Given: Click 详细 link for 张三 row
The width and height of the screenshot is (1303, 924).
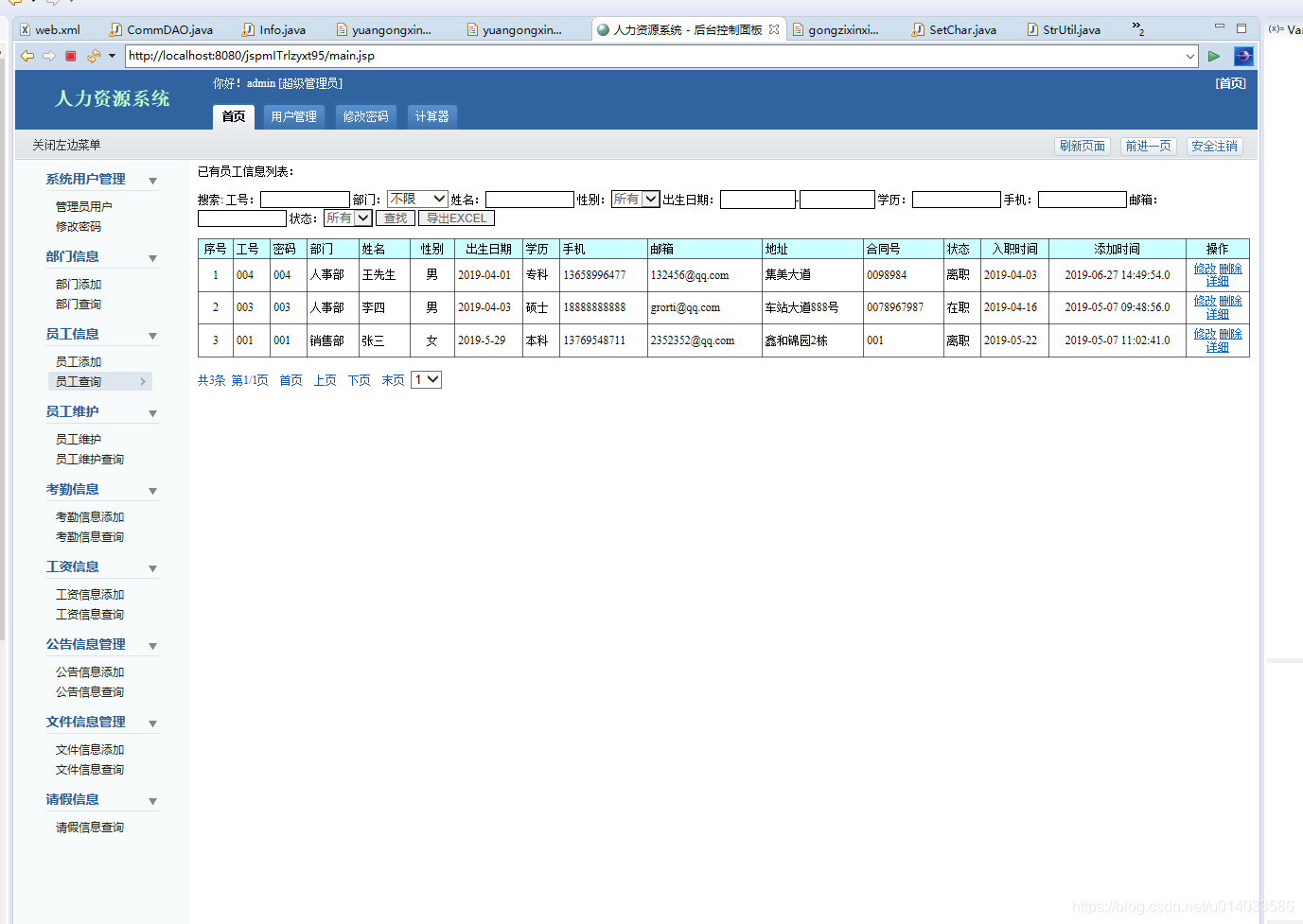Looking at the screenshot, I should point(1217,347).
